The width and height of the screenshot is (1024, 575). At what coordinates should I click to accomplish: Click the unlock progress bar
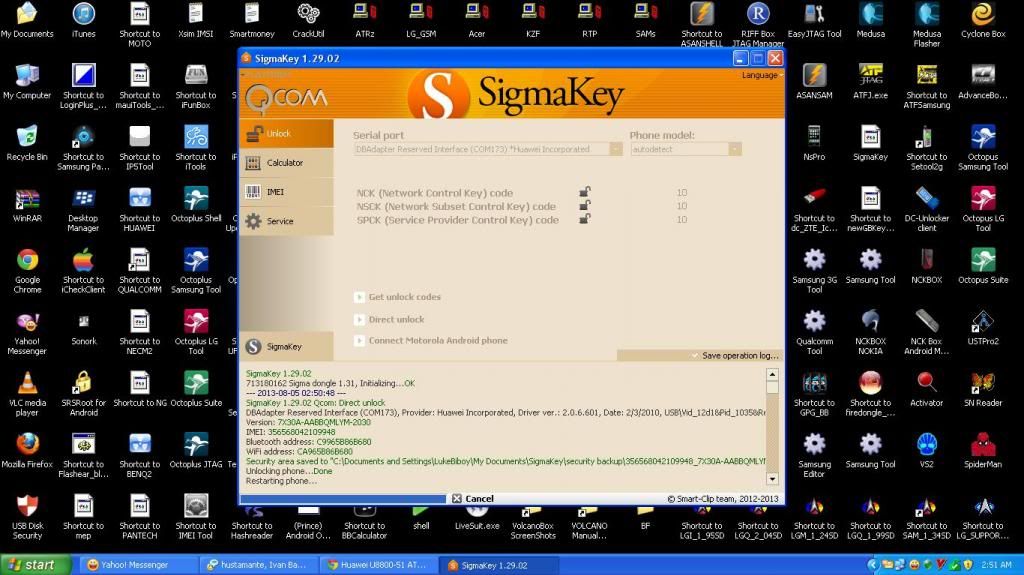(x=343, y=498)
